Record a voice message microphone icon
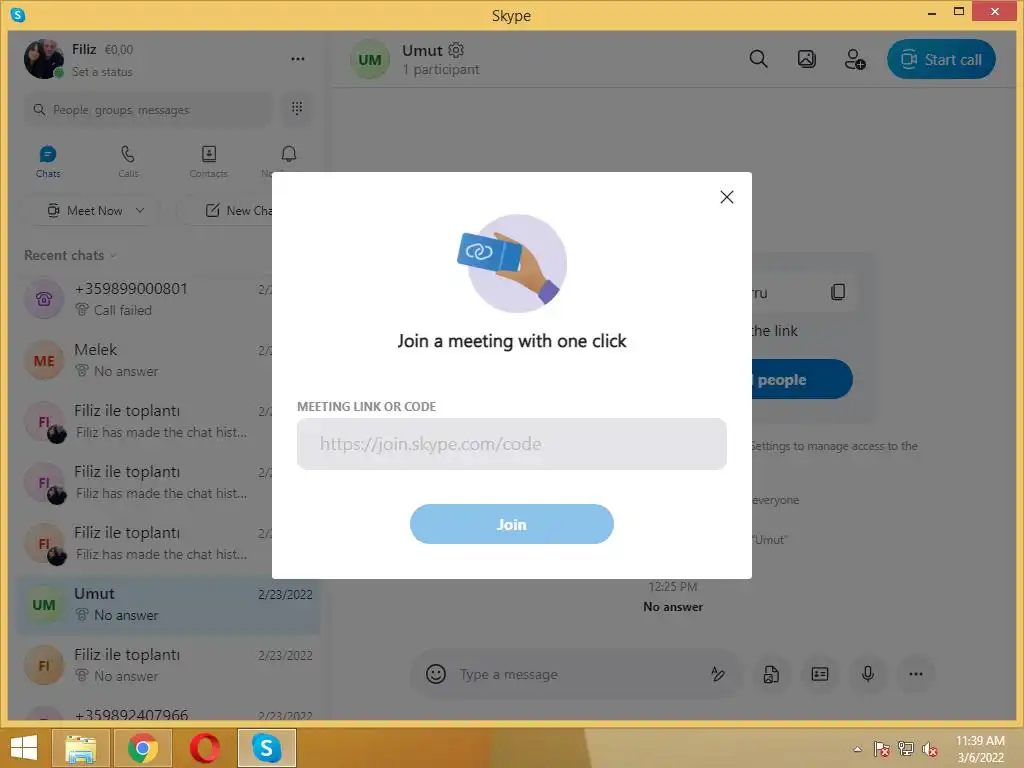This screenshot has width=1024, height=768. tap(868, 673)
